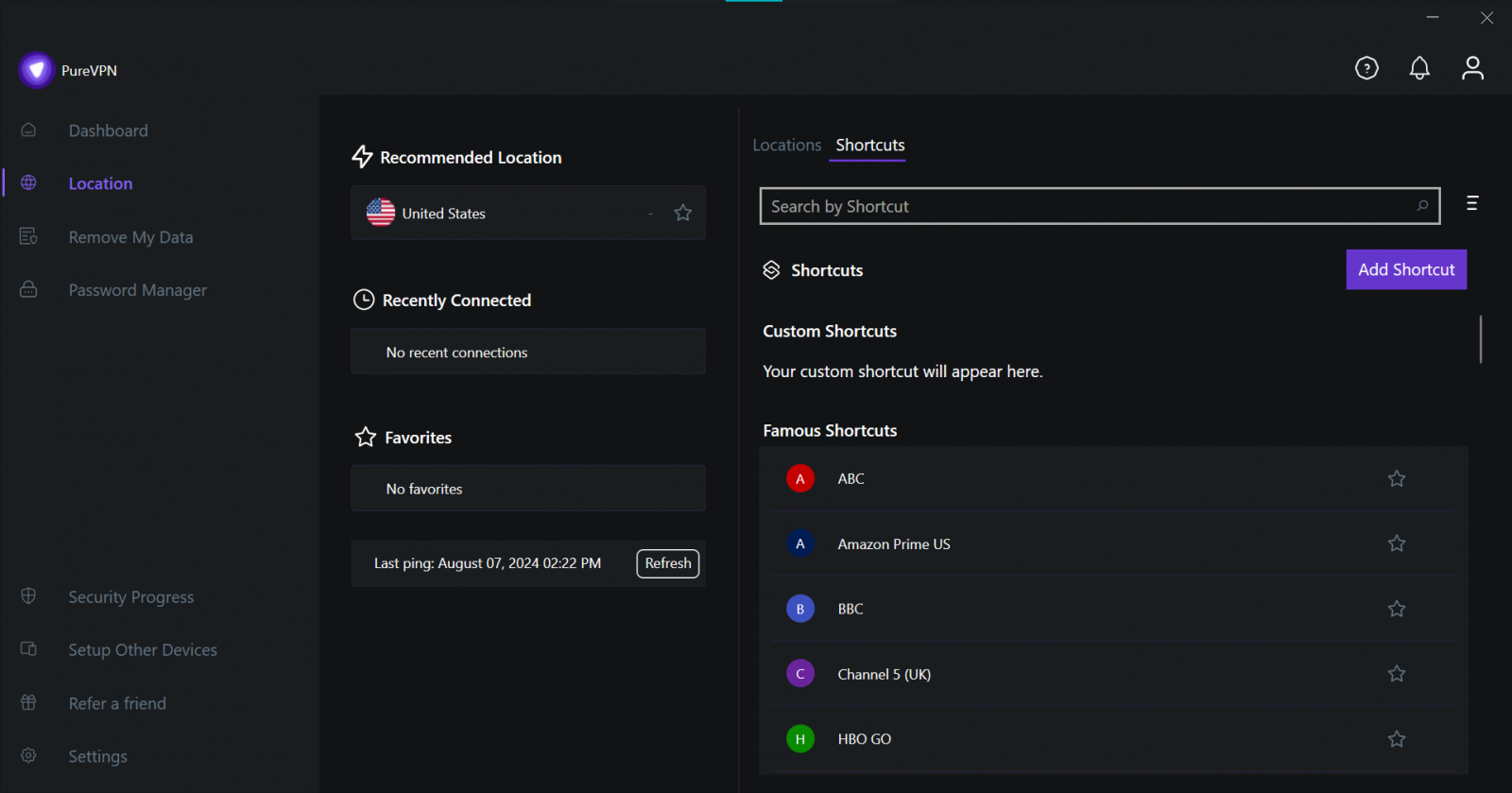Switch to the Locations tab
Image resolution: width=1512 pixels, height=793 pixels.
[786, 146]
